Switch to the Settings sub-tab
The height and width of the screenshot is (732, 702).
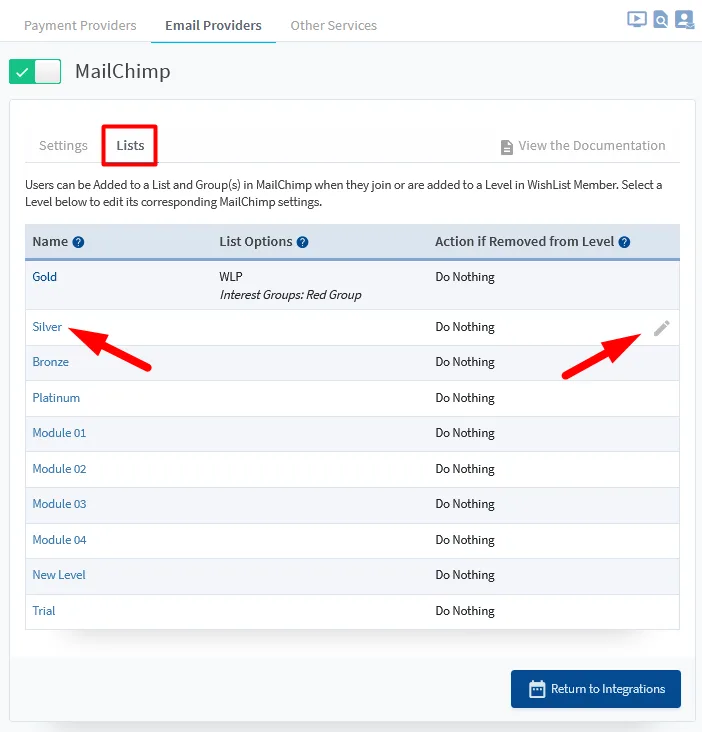[x=63, y=146]
